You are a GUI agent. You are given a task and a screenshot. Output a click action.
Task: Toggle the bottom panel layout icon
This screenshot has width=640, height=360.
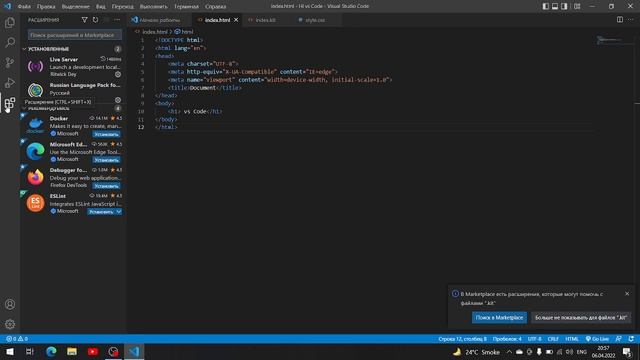555,6
